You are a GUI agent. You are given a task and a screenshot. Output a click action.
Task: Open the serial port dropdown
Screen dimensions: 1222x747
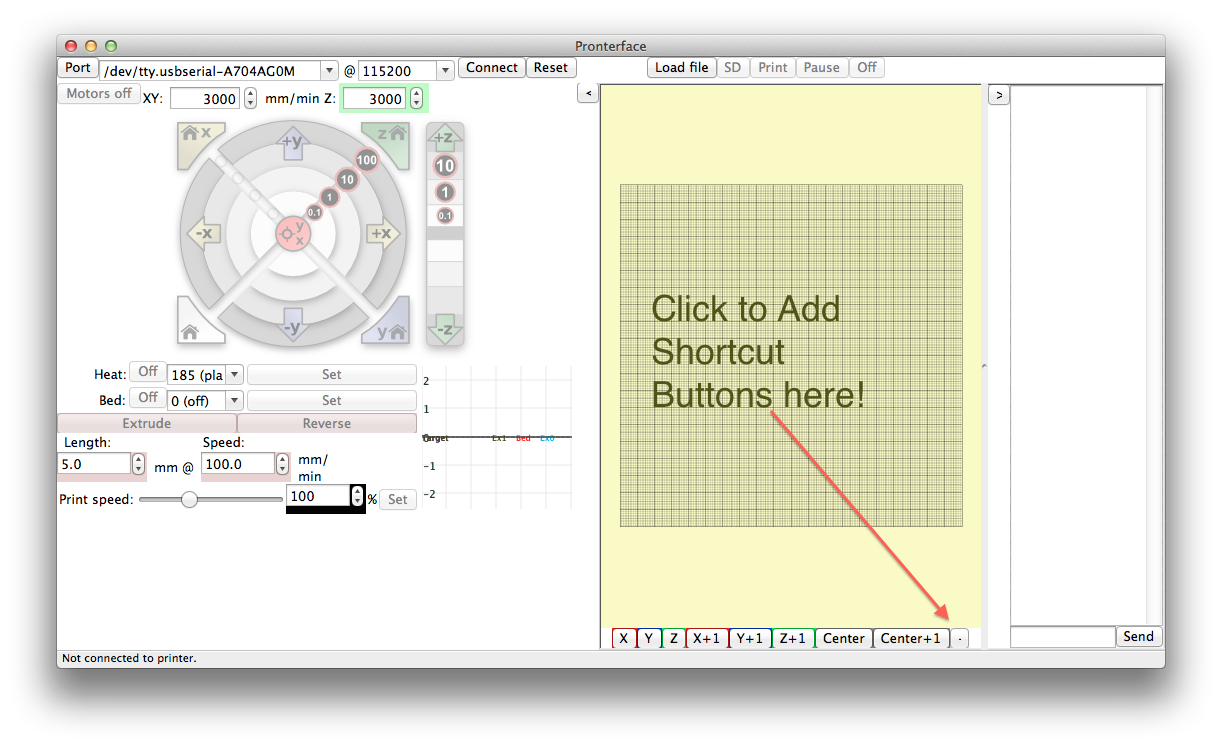click(x=329, y=70)
